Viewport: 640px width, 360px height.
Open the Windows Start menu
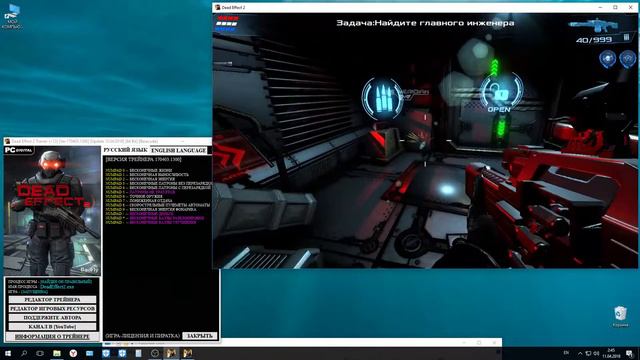[8, 353]
